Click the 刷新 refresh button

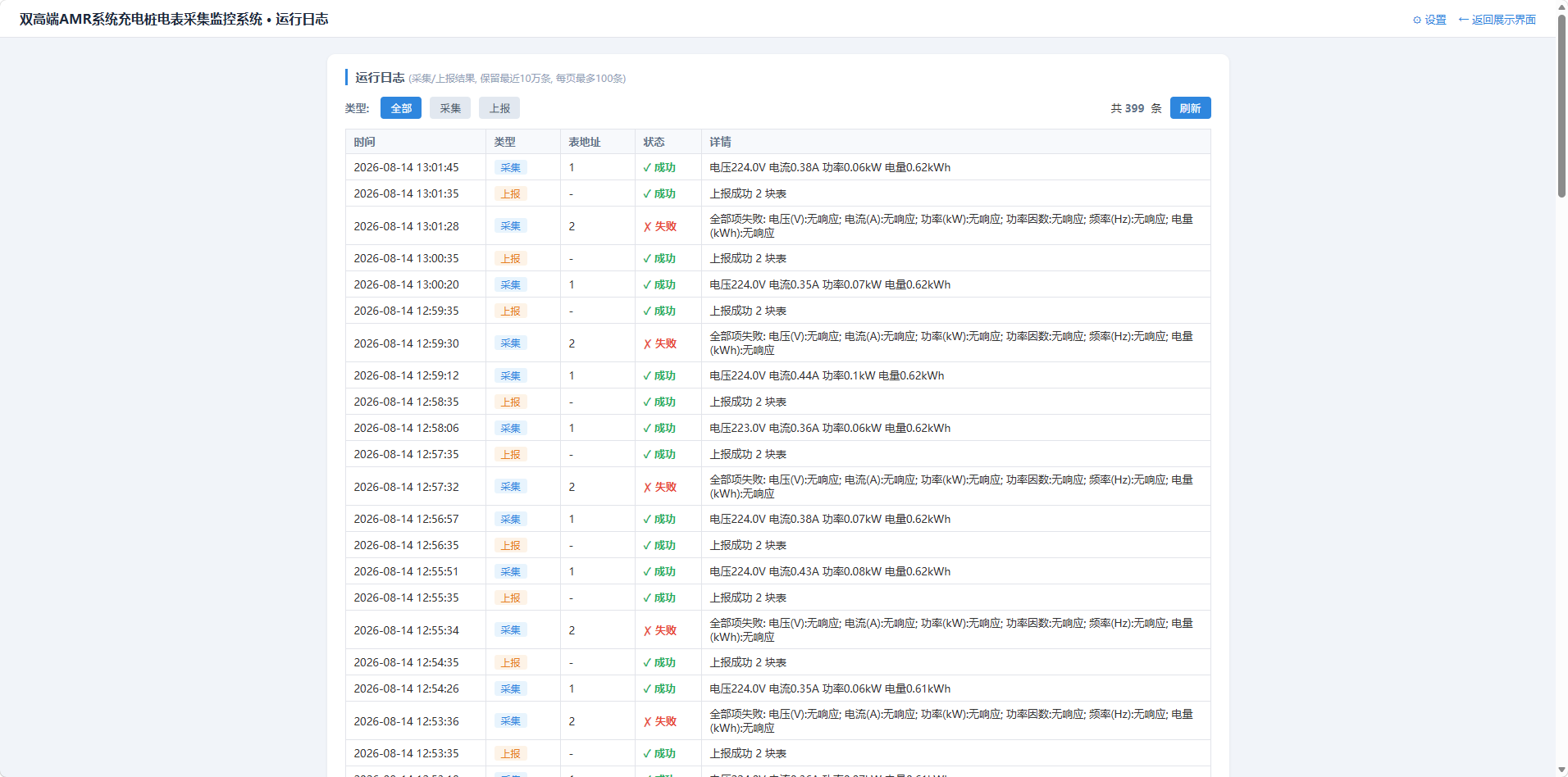point(1190,108)
